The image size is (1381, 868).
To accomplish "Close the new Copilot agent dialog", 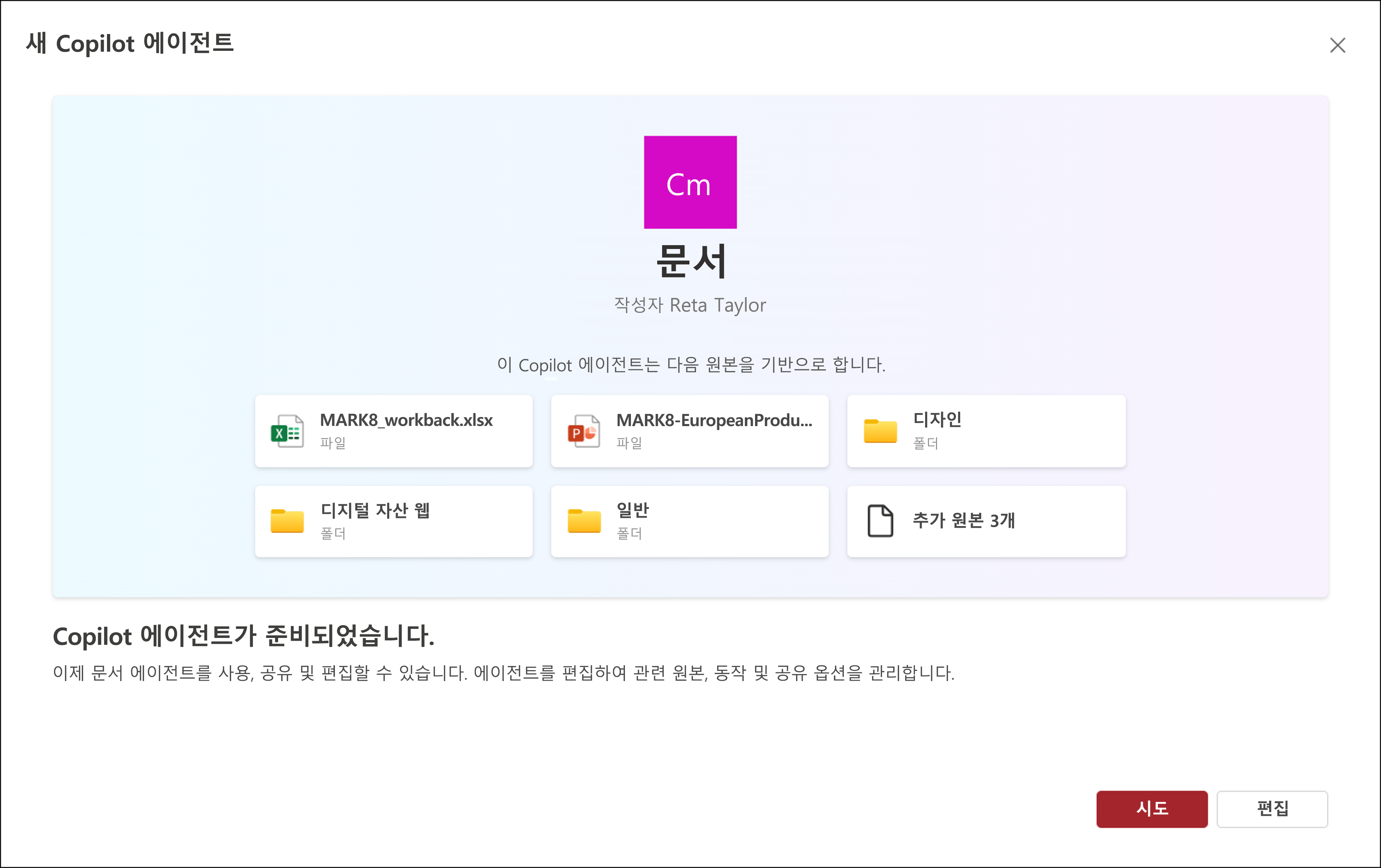I will click(x=1337, y=45).
